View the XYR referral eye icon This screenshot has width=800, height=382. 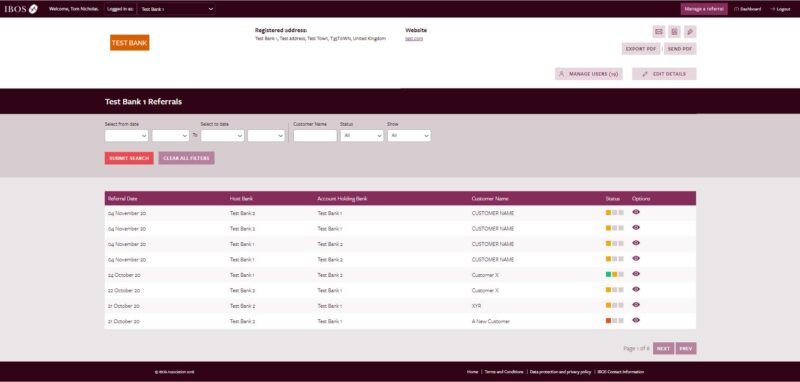(636, 305)
